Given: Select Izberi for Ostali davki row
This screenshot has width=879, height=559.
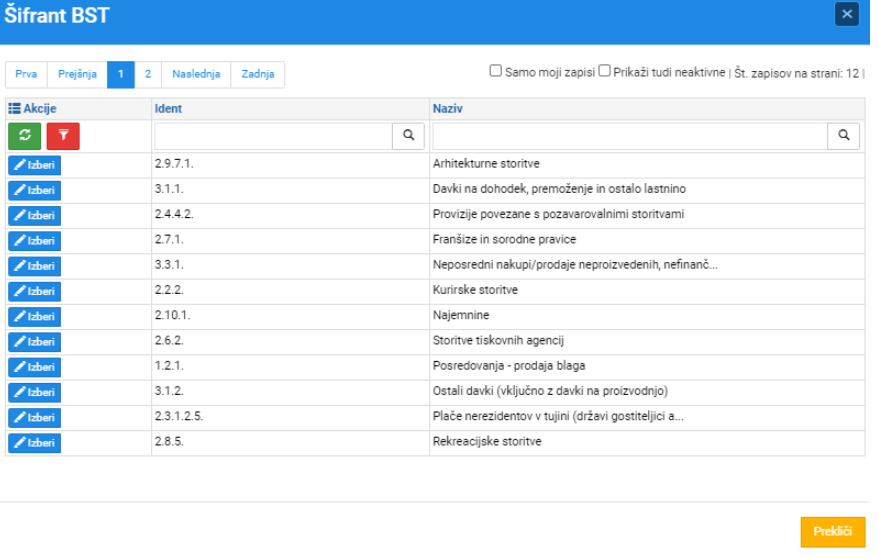Looking at the screenshot, I should tap(34, 392).
